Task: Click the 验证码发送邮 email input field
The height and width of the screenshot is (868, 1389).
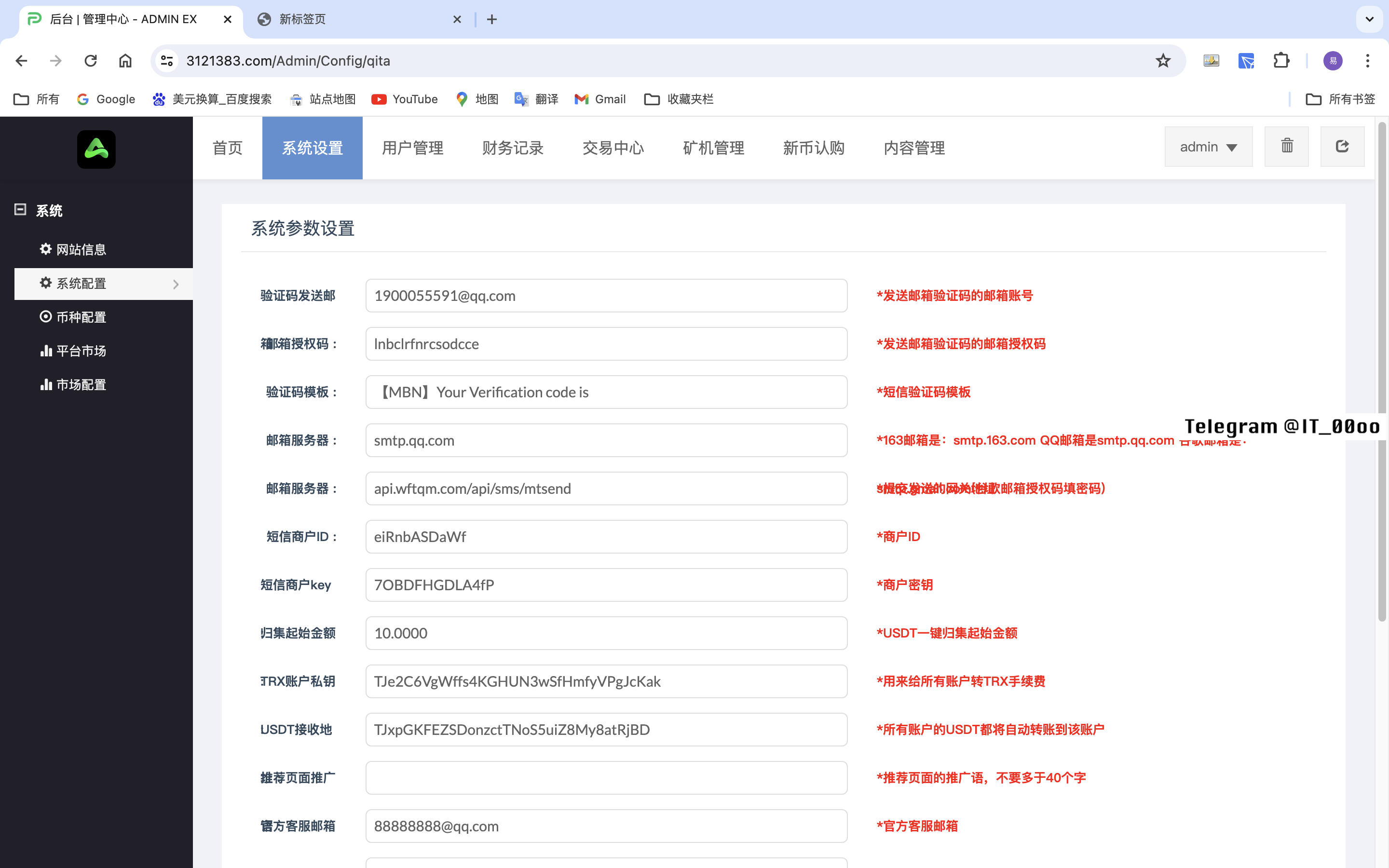Action: 606,296
